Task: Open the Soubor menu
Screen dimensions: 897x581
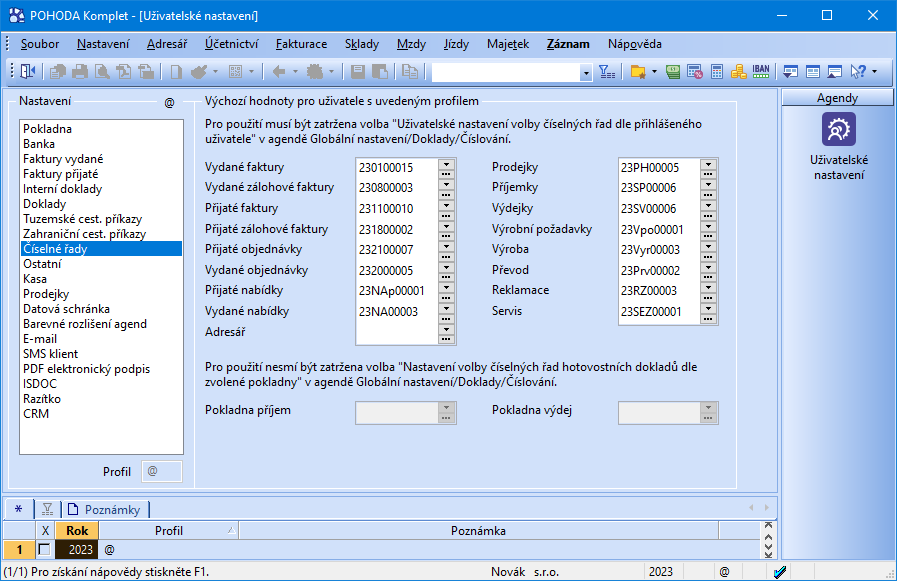Action: (39, 44)
